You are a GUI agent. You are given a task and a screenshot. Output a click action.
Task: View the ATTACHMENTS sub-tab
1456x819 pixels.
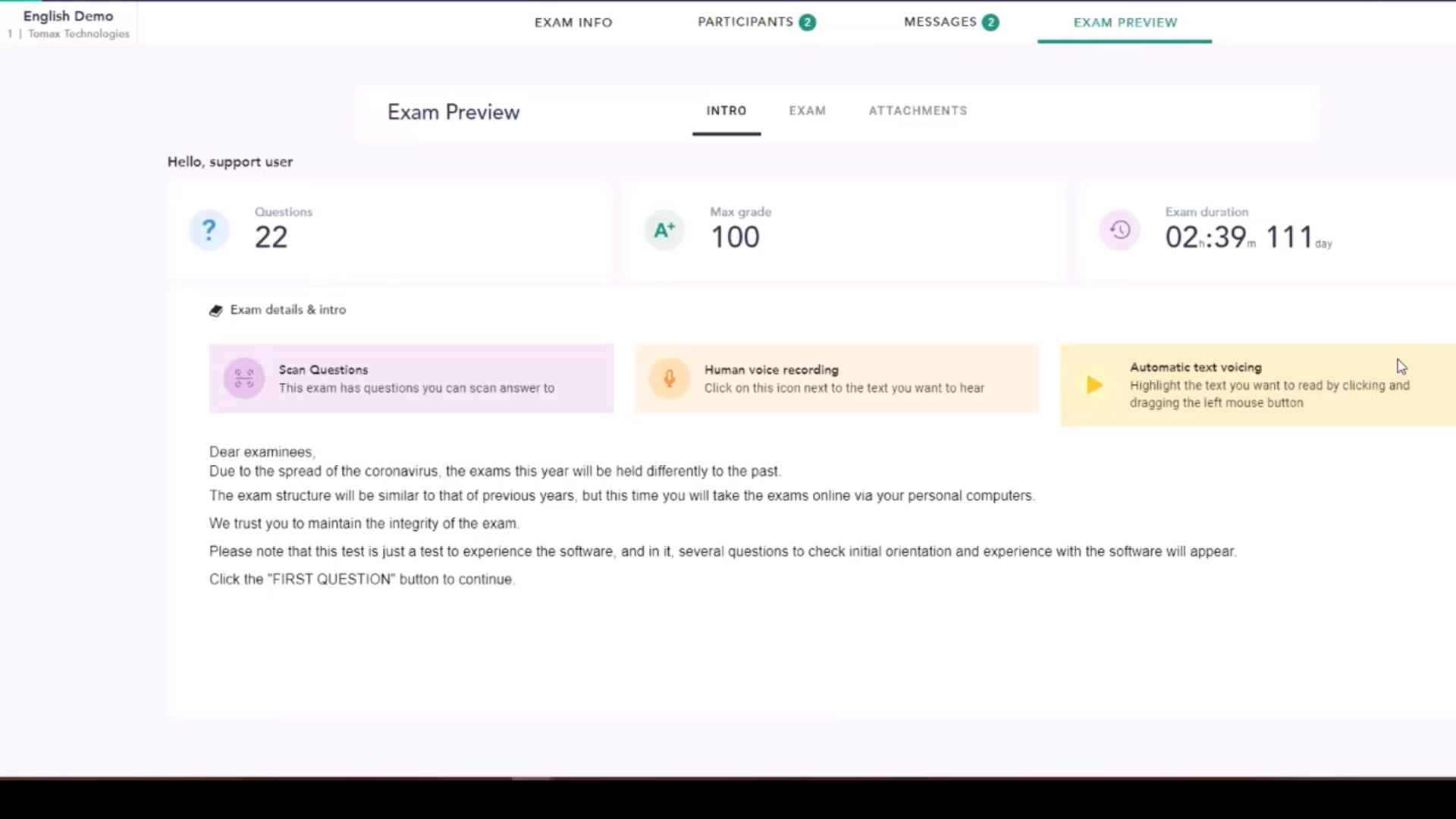pyautogui.click(x=918, y=111)
